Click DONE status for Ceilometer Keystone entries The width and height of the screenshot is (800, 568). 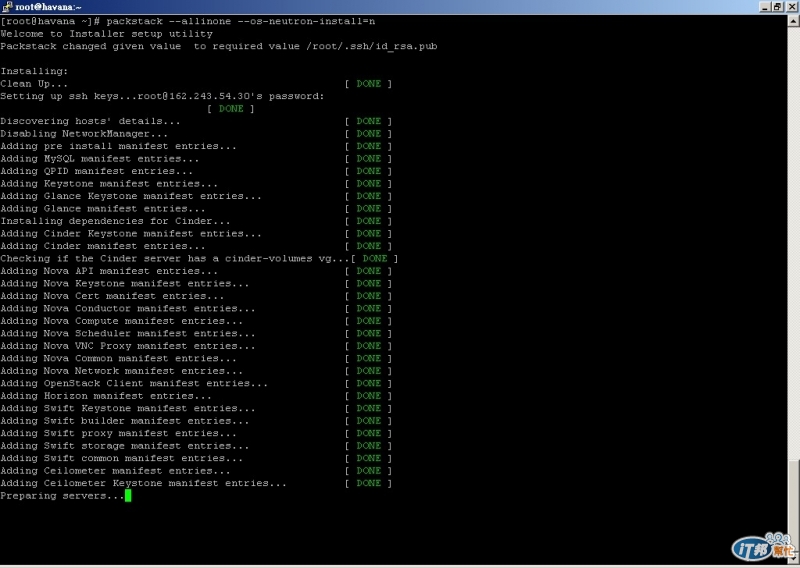(x=368, y=484)
